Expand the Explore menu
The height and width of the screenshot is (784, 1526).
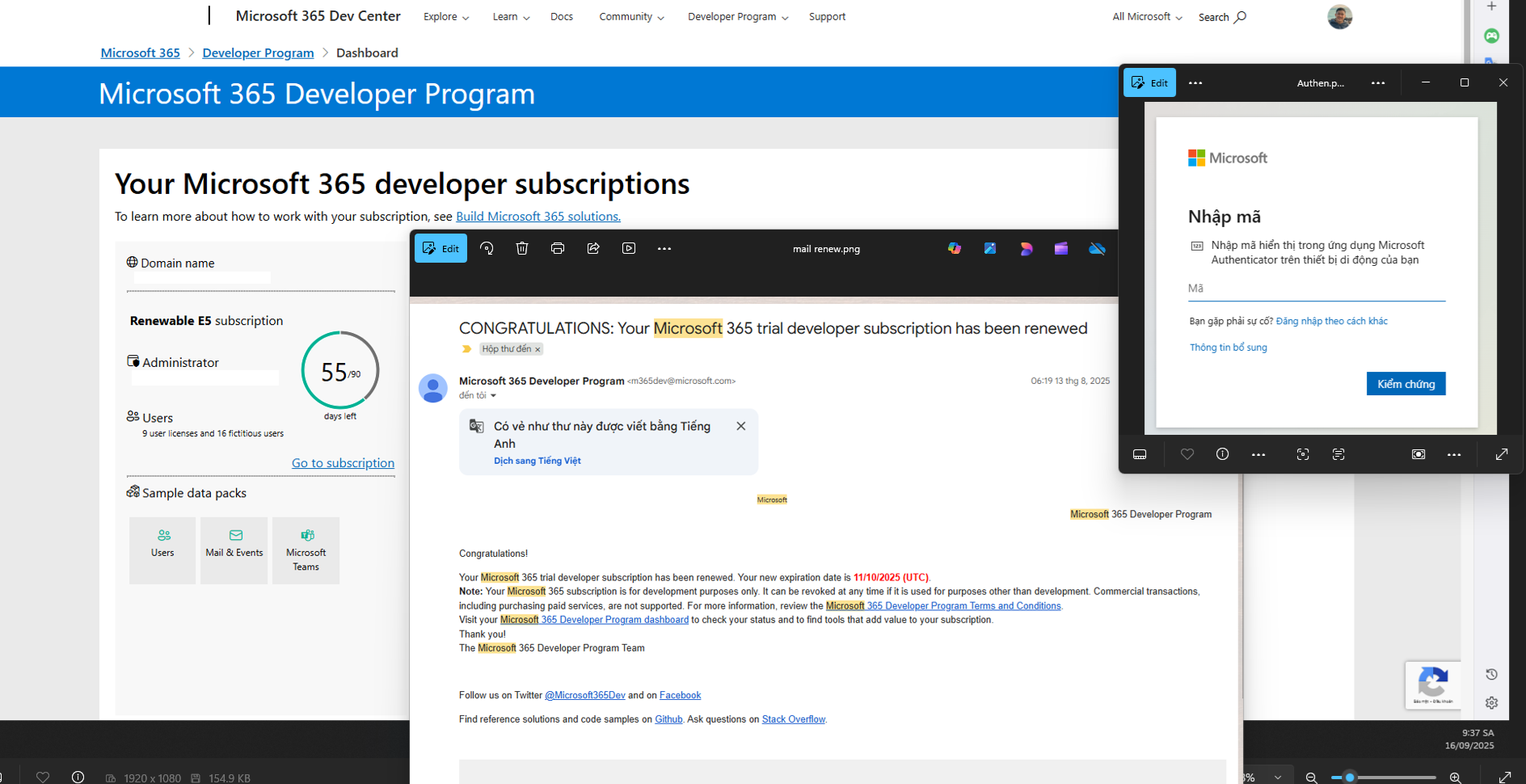point(446,17)
